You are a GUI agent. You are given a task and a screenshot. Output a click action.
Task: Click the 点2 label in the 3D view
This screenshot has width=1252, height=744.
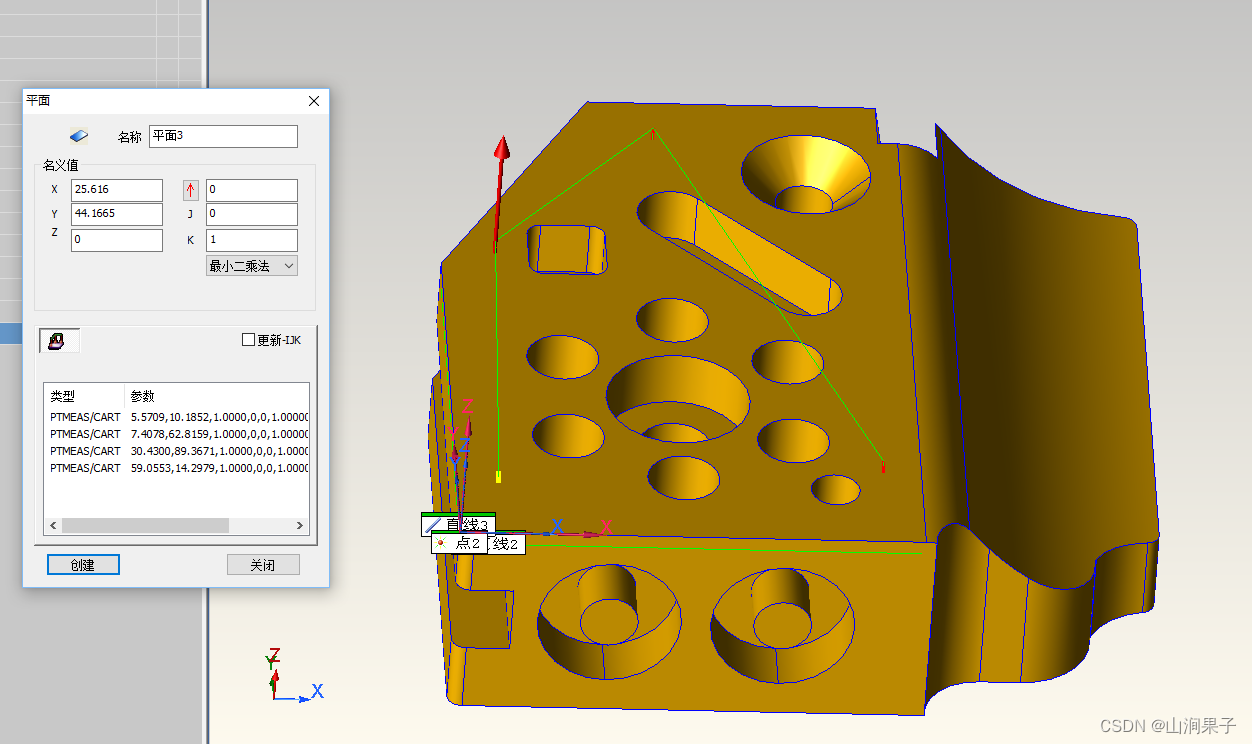(458, 543)
